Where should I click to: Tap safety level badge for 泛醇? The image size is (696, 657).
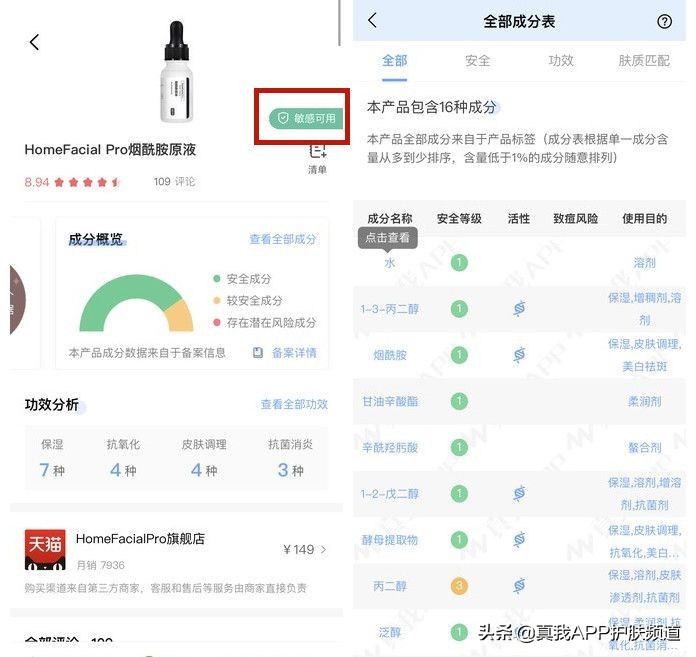click(x=459, y=632)
